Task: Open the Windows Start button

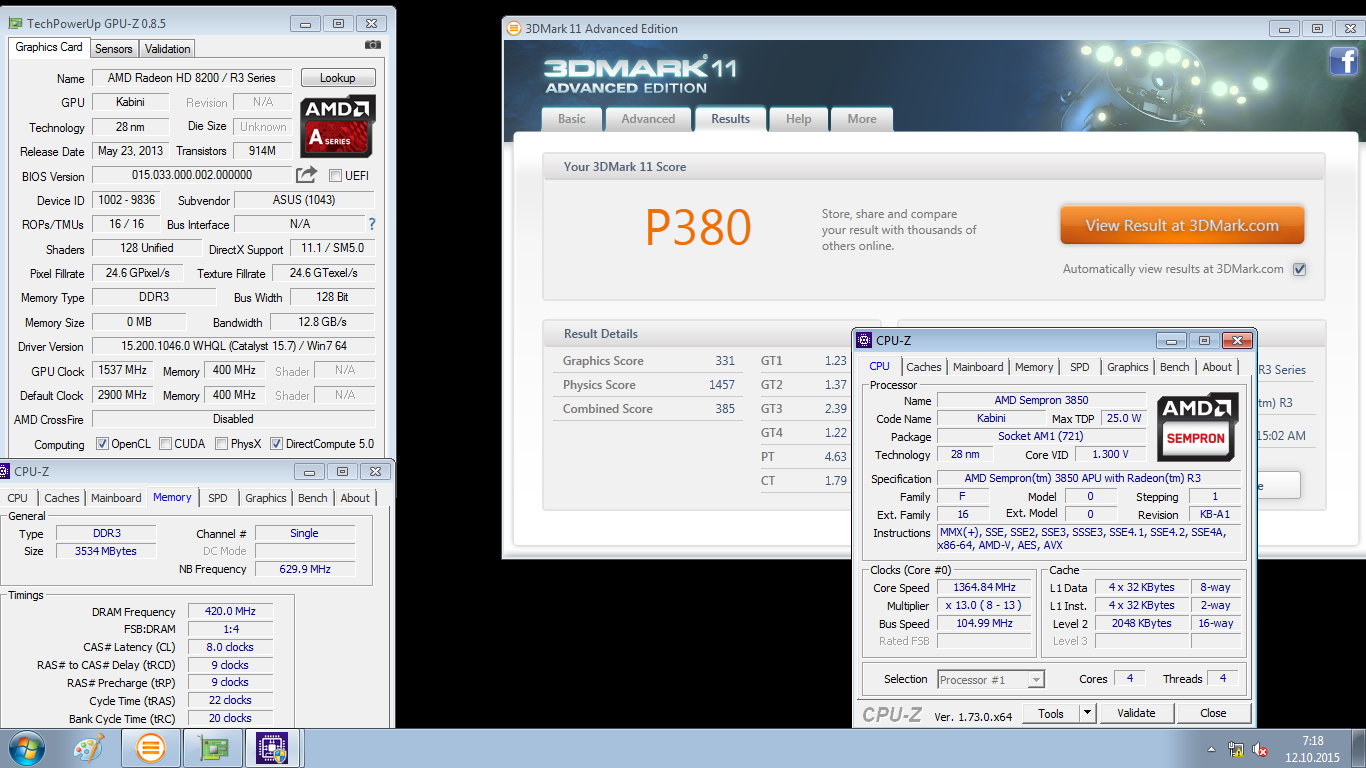Action: pyautogui.click(x=26, y=748)
